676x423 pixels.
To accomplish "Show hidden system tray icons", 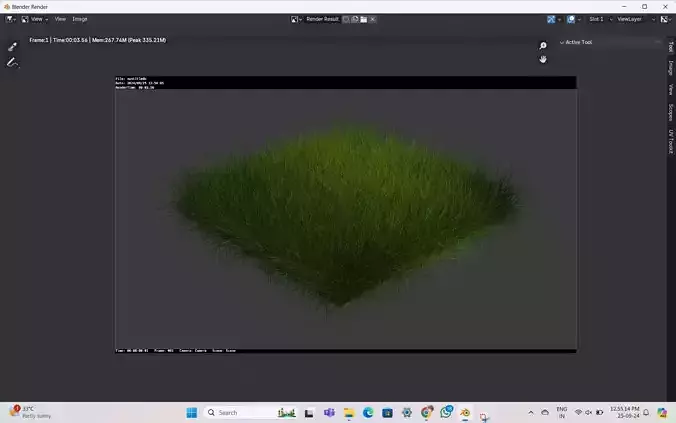I will point(531,413).
